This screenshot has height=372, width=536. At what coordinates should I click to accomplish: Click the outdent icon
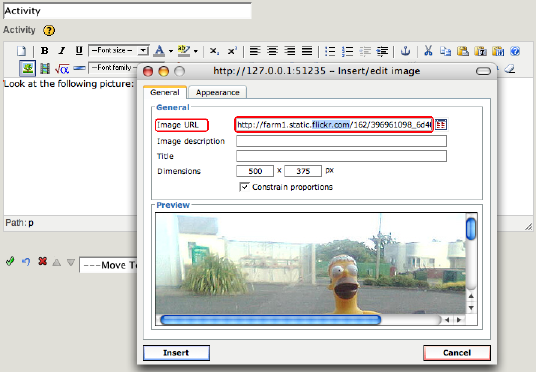365,51
